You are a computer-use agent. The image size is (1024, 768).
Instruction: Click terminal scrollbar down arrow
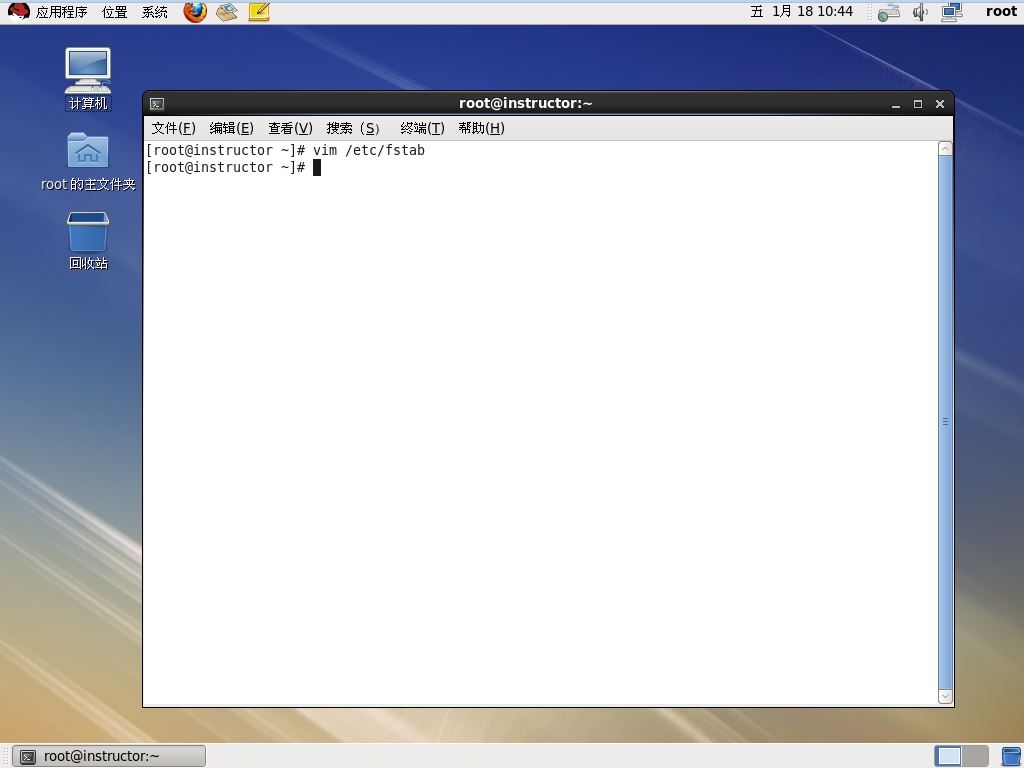pos(945,697)
